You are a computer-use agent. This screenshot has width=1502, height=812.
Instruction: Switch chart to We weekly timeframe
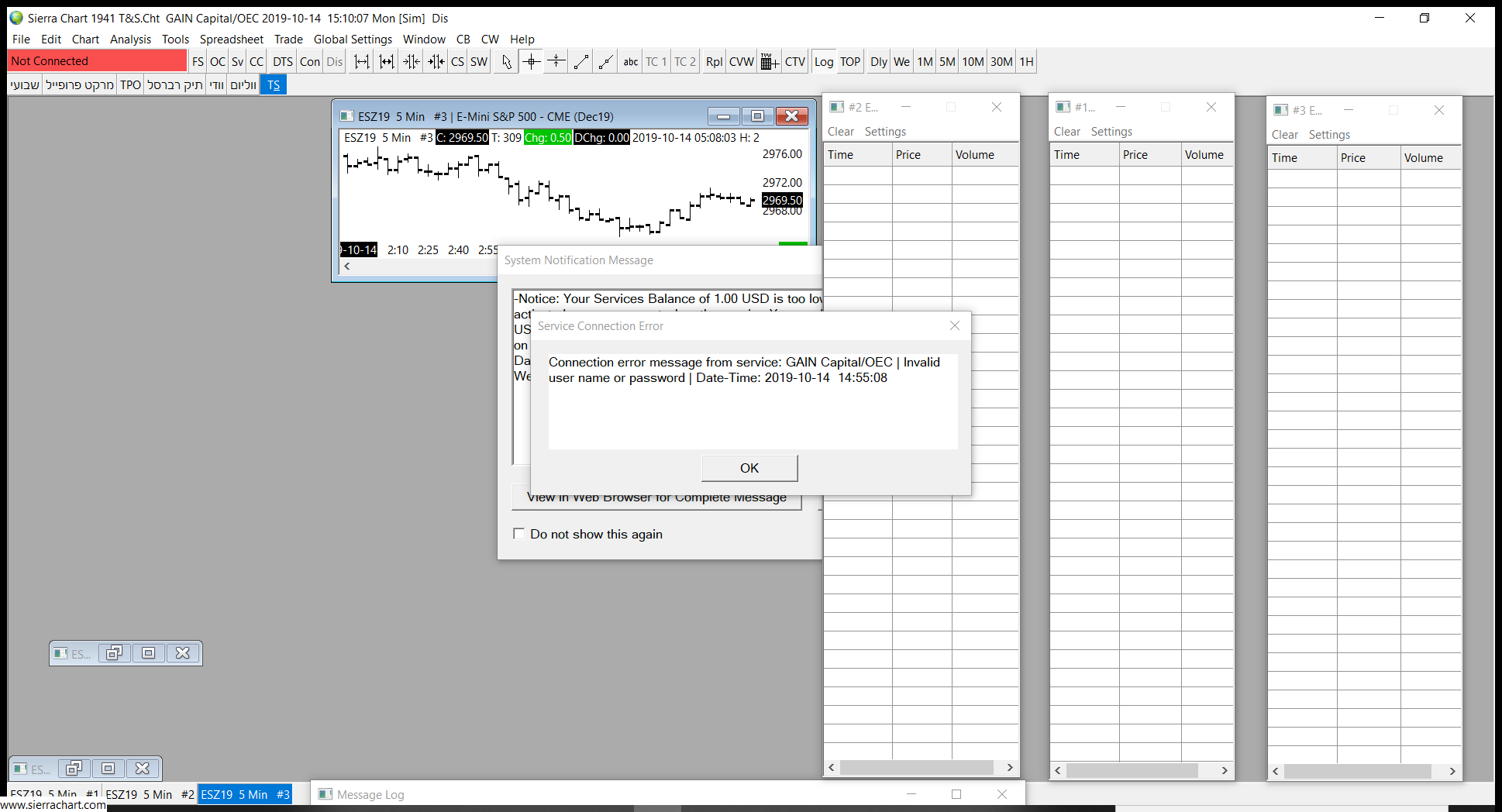pyautogui.click(x=902, y=62)
